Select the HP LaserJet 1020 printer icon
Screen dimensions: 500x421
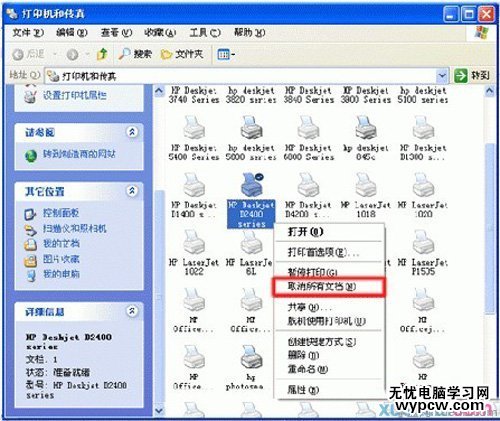point(423,185)
